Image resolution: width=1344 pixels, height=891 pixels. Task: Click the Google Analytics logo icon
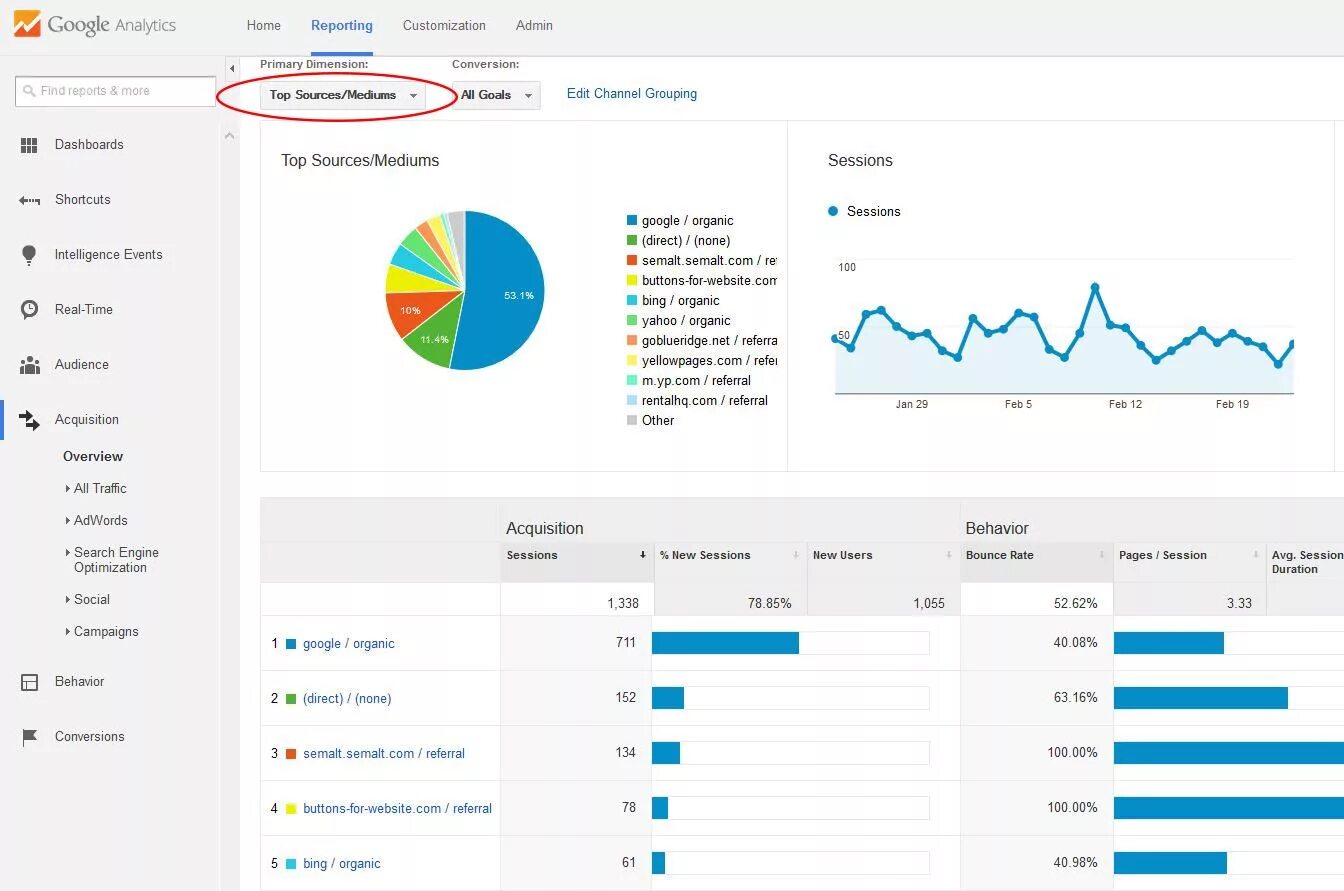pos(27,25)
